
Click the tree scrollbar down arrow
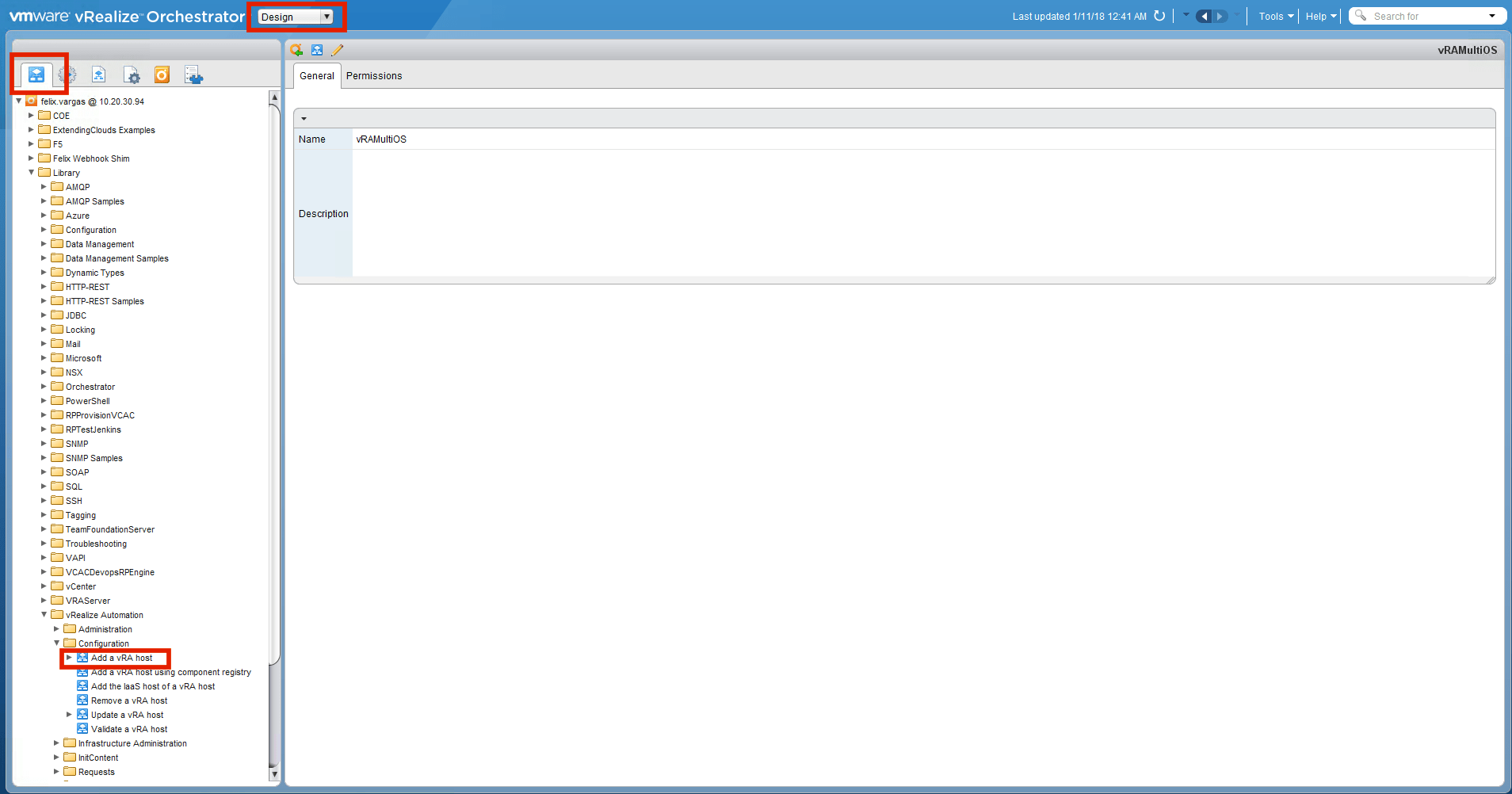tap(274, 774)
